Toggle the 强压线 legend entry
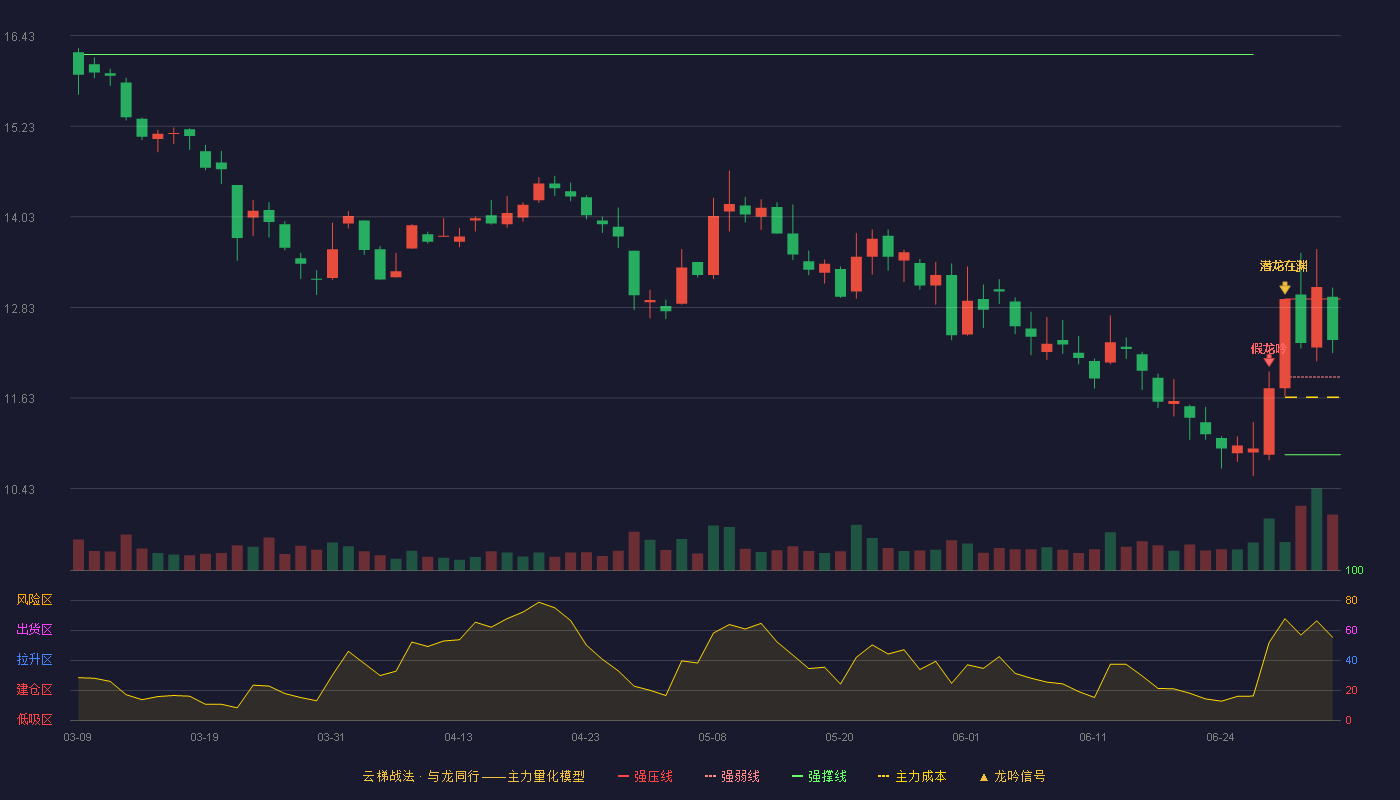Viewport: 1400px width, 800px height. 645,776
